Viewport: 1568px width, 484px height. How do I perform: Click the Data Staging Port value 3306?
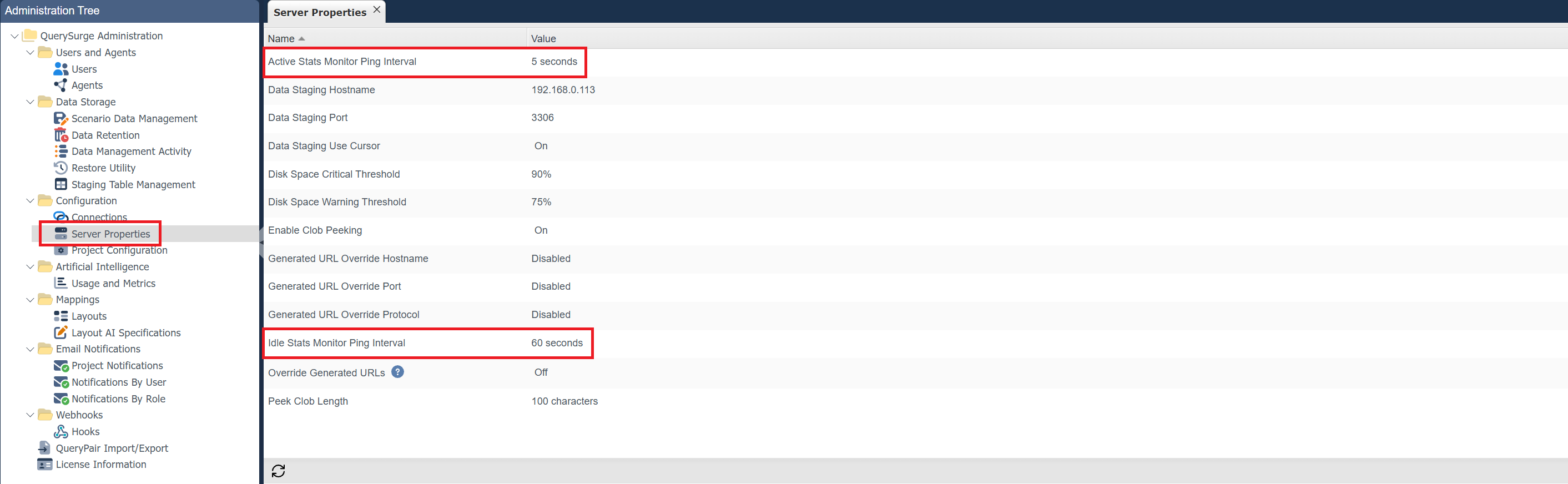(x=542, y=118)
